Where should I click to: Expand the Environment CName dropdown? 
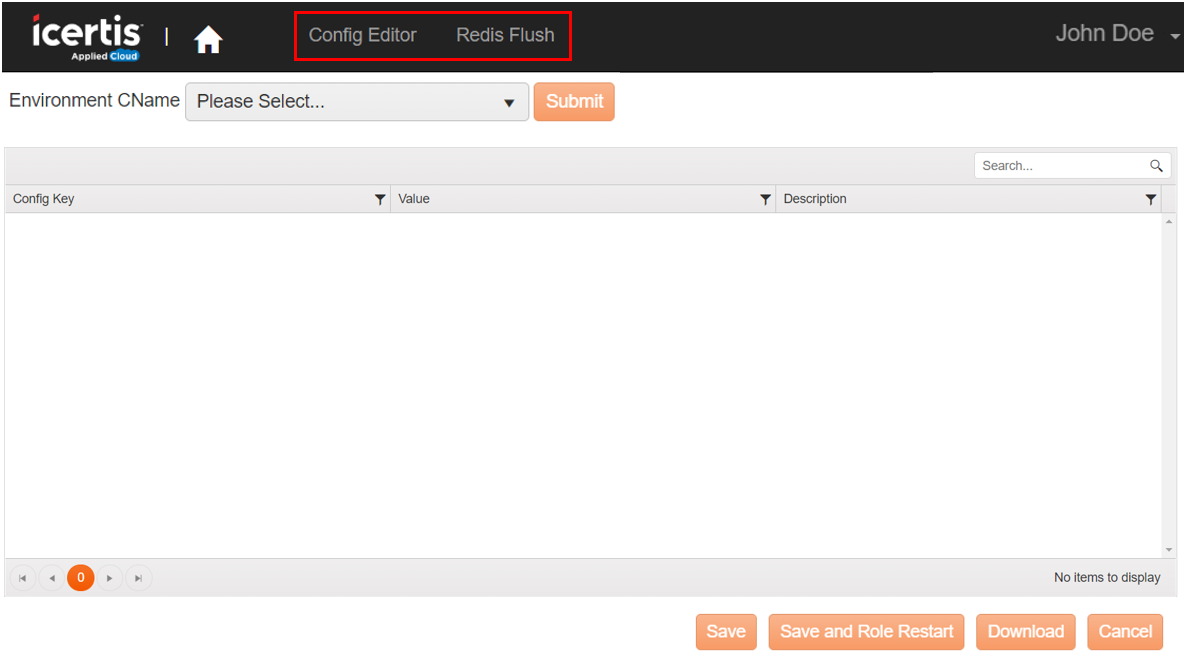(357, 102)
